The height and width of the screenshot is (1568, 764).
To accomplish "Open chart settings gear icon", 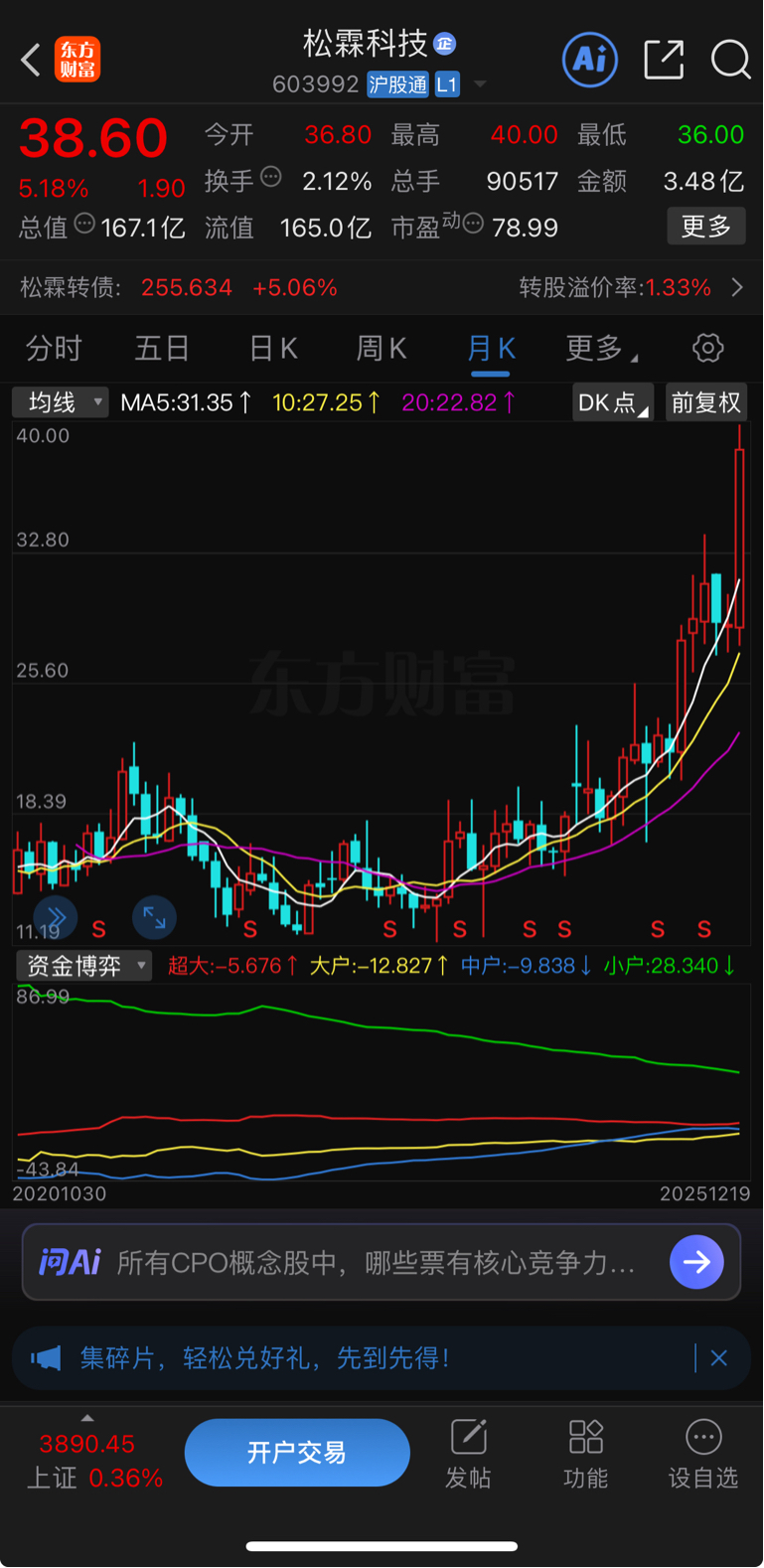I will [707, 349].
